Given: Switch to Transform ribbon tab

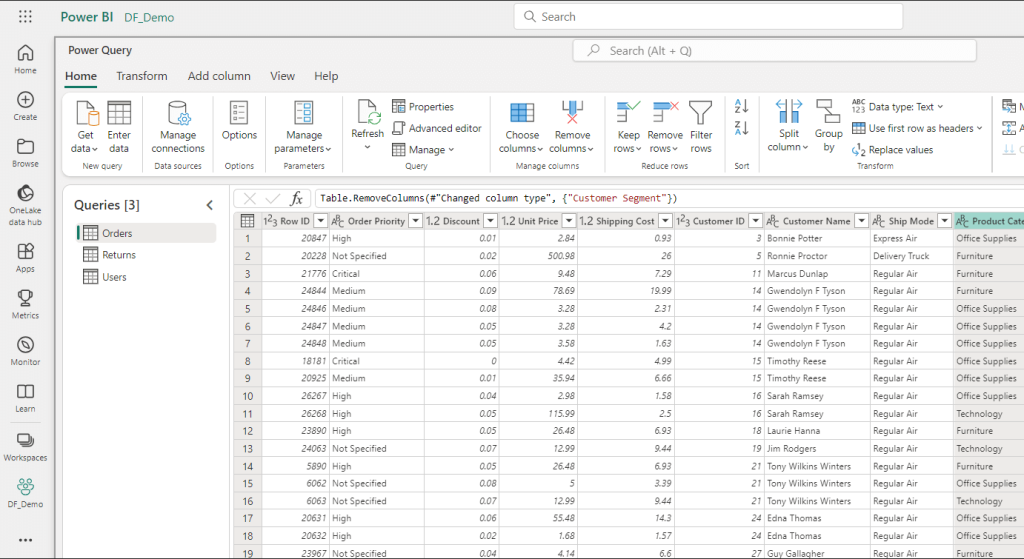Looking at the screenshot, I should point(142,76).
